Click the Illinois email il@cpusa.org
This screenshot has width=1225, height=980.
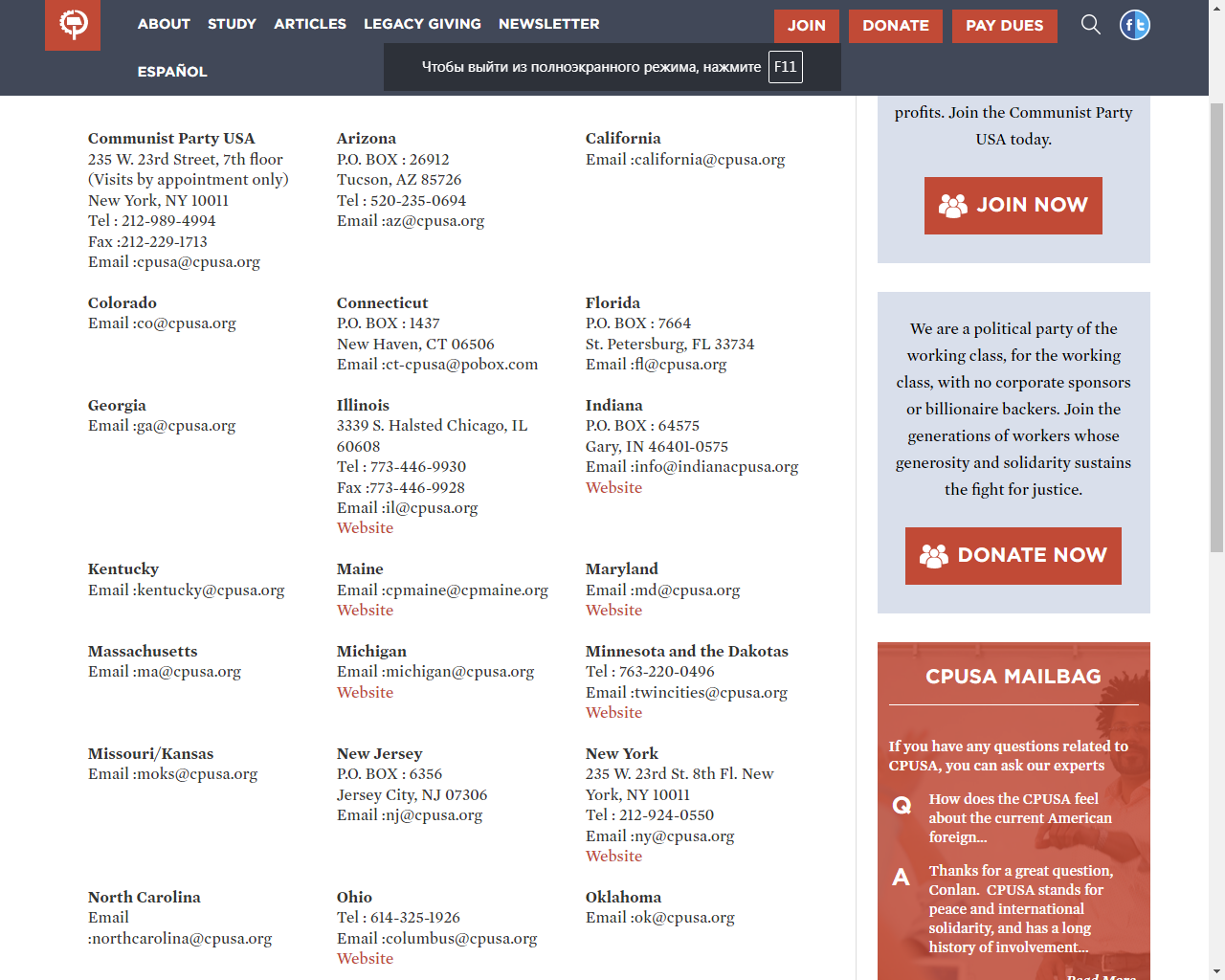tap(431, 508)
